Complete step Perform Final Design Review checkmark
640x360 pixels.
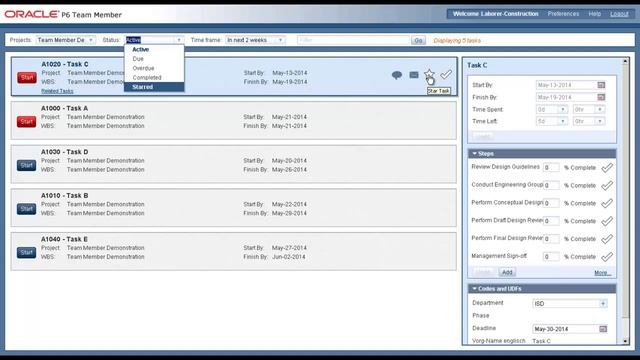click(x=607, y=239)
